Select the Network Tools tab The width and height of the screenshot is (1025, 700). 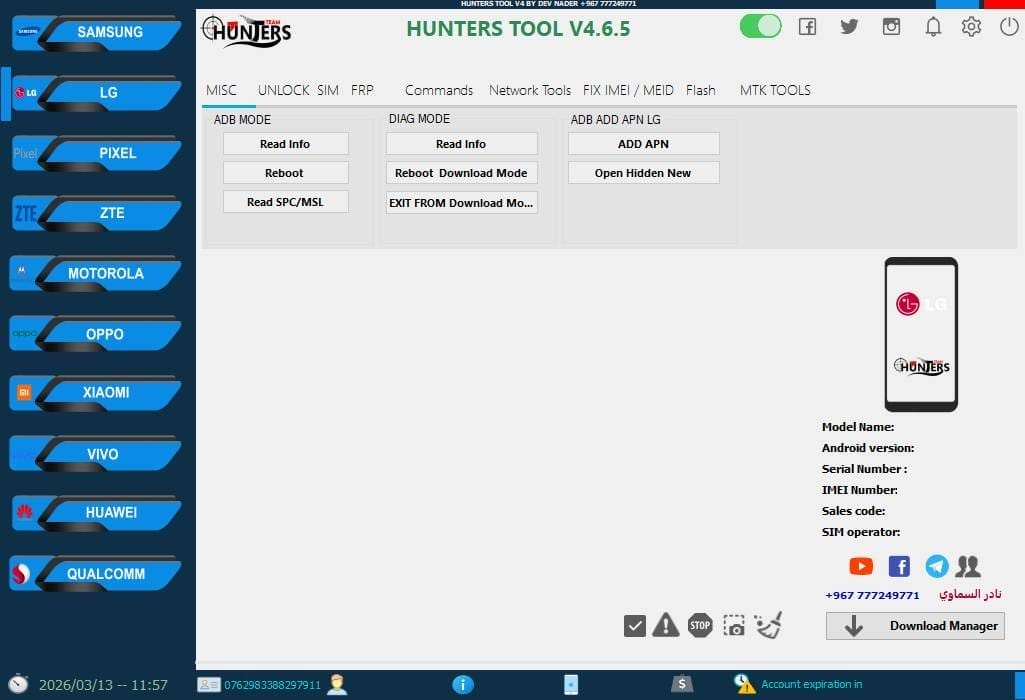(x=530, y=90)
